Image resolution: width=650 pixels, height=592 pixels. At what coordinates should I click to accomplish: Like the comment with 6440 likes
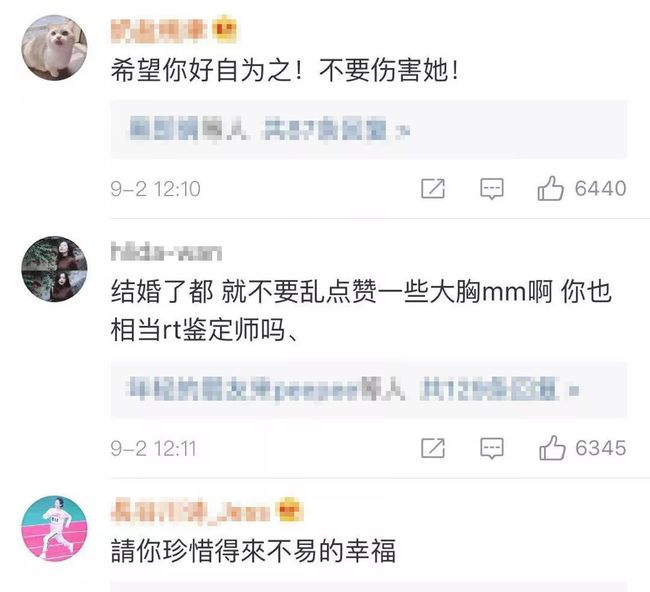(x=551, y=189)
